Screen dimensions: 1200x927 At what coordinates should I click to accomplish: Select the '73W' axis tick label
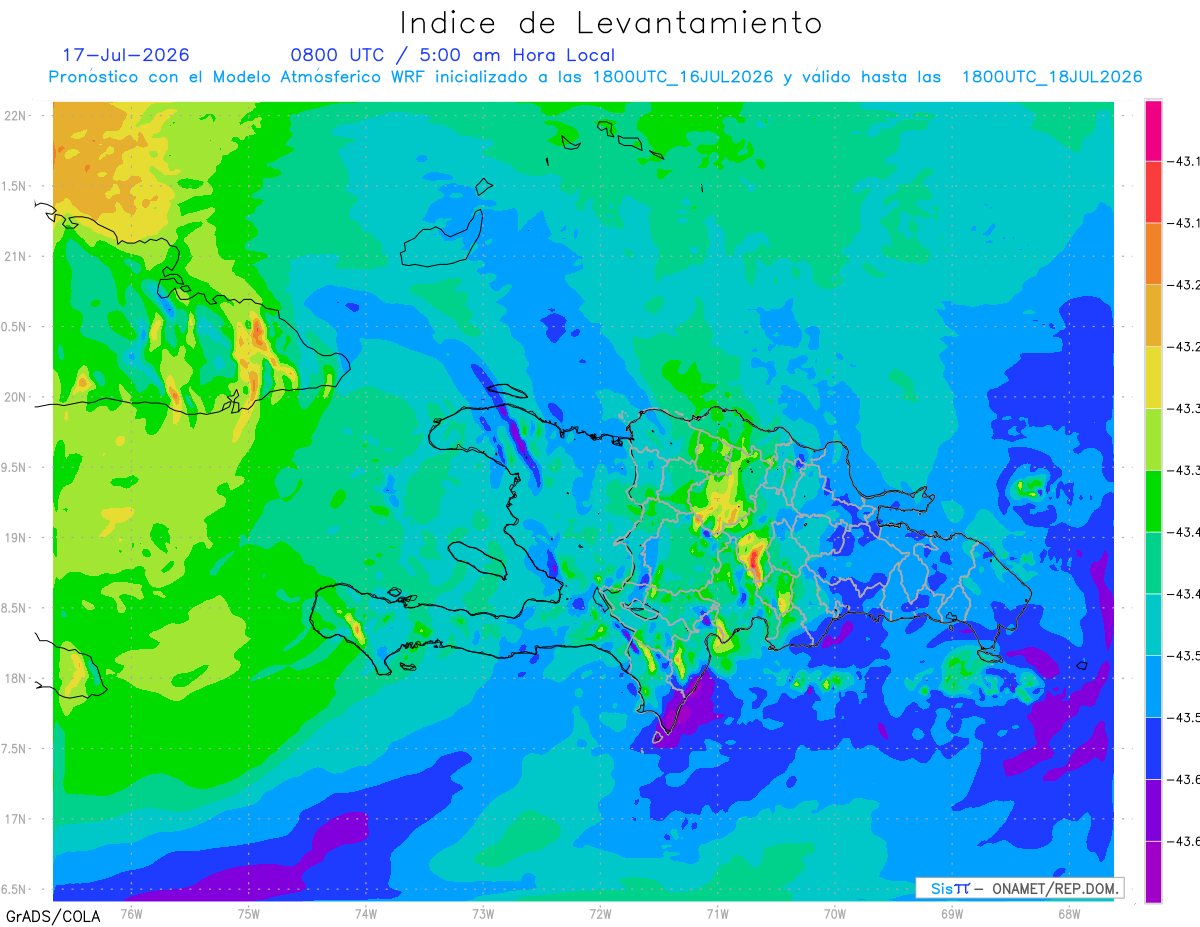point(483,912)
